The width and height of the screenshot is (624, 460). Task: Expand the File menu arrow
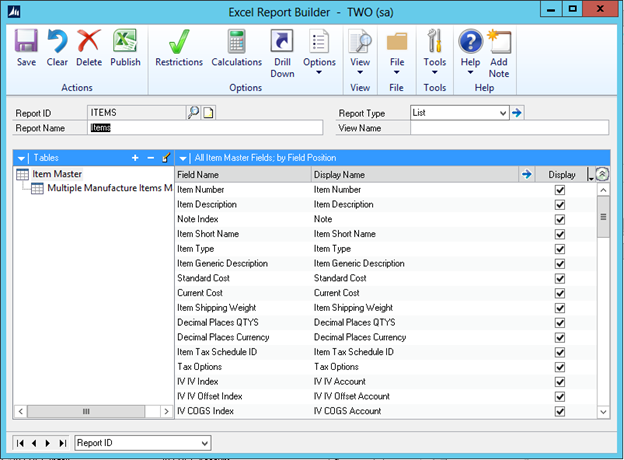click(396, 72)
